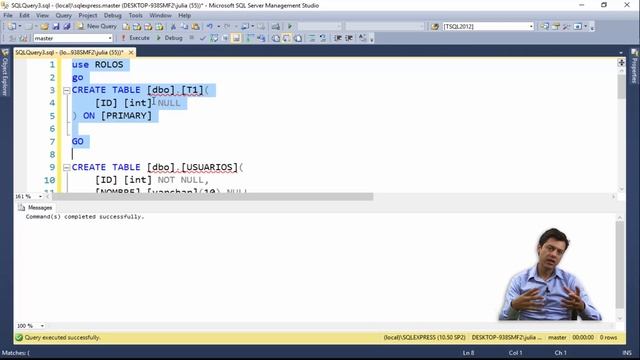Screen dimensions: 640x360
Task: Click the New Query button
Action: [97, 27]
